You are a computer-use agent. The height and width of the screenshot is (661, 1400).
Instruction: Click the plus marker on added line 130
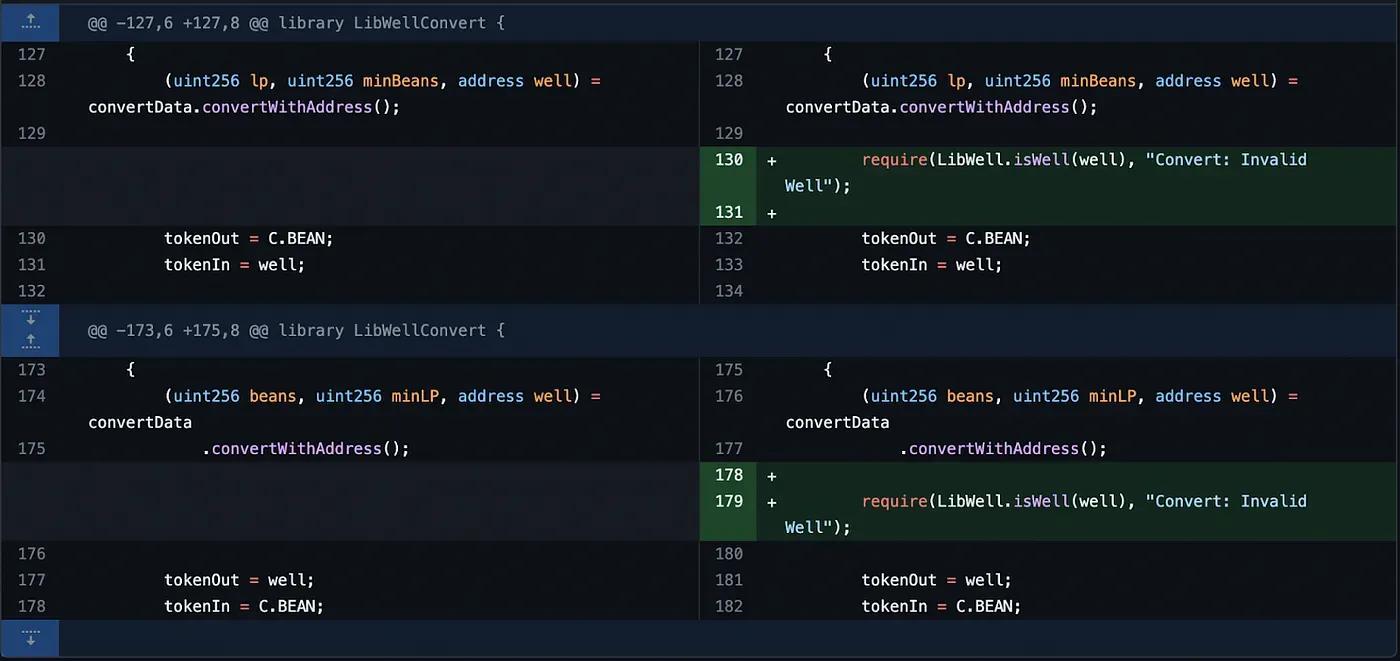[x=771, y=160]
